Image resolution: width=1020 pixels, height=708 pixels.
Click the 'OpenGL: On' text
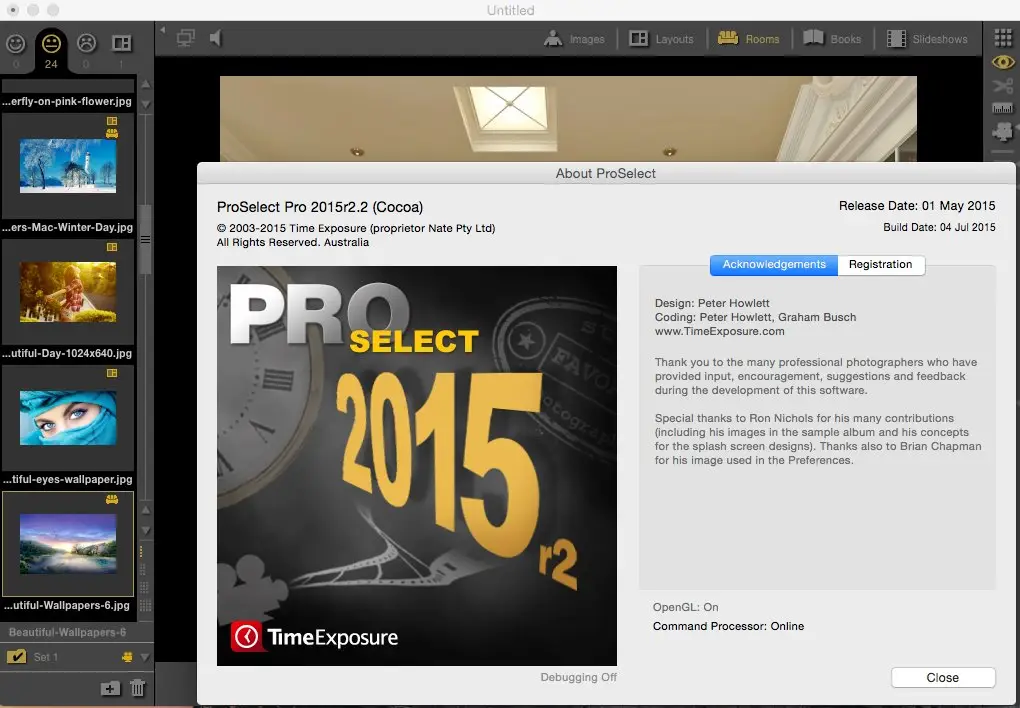(686, 607)
